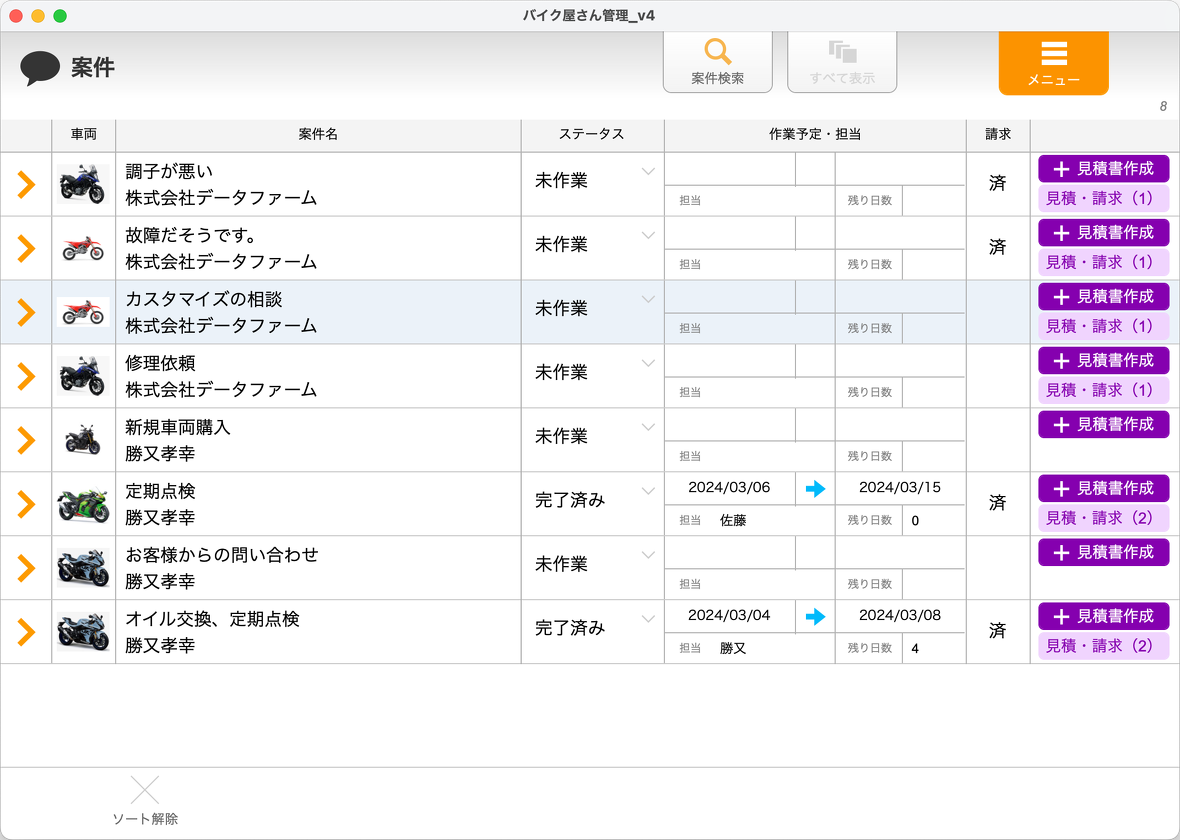Click 見積・請求（1）in 修理依頼 row
The image size is (1180, 840).
(x=1103, y=390)
